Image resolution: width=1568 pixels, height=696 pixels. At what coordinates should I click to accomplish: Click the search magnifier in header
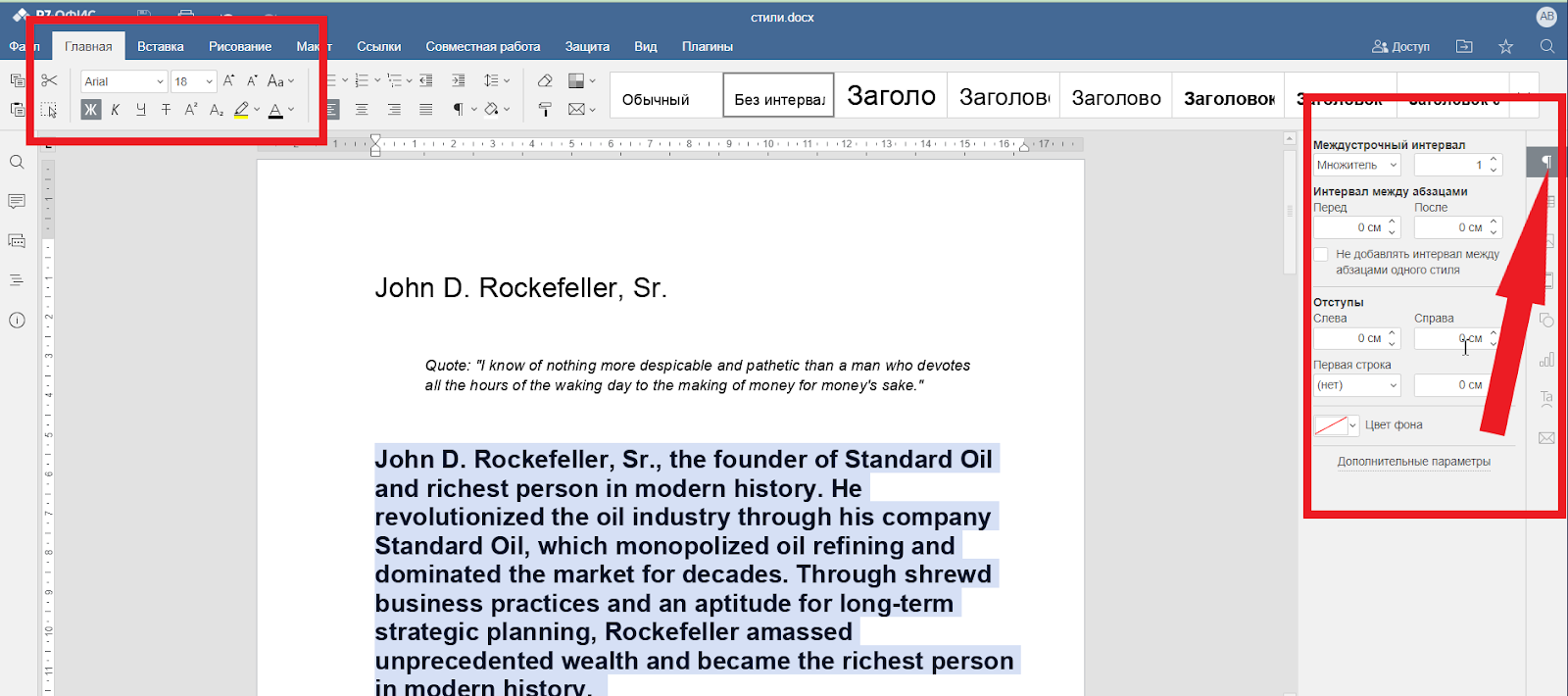(1547, 46)
